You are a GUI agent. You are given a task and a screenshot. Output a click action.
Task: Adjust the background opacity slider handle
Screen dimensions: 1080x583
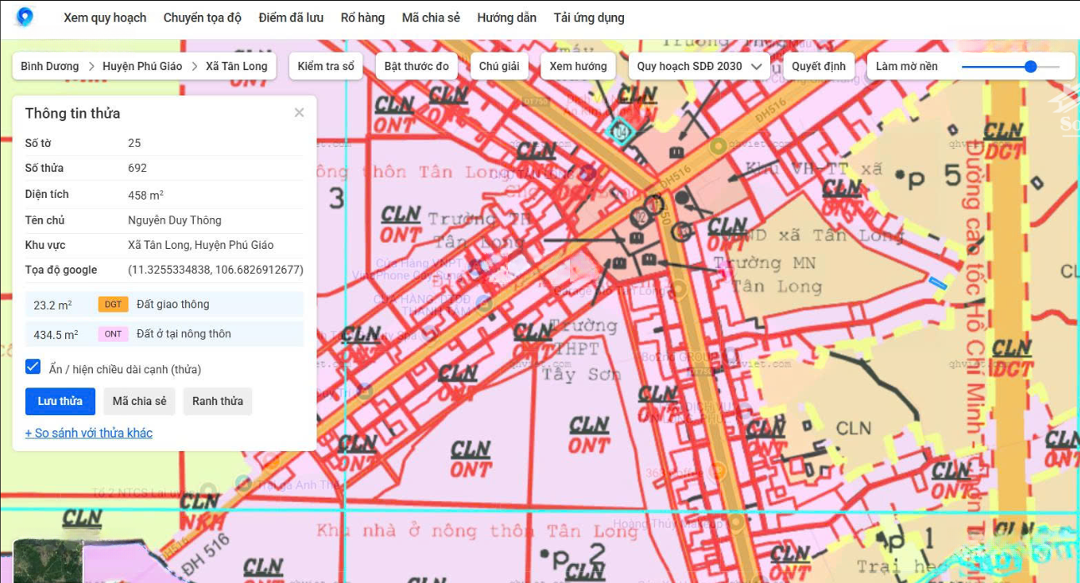point(1030,66)
